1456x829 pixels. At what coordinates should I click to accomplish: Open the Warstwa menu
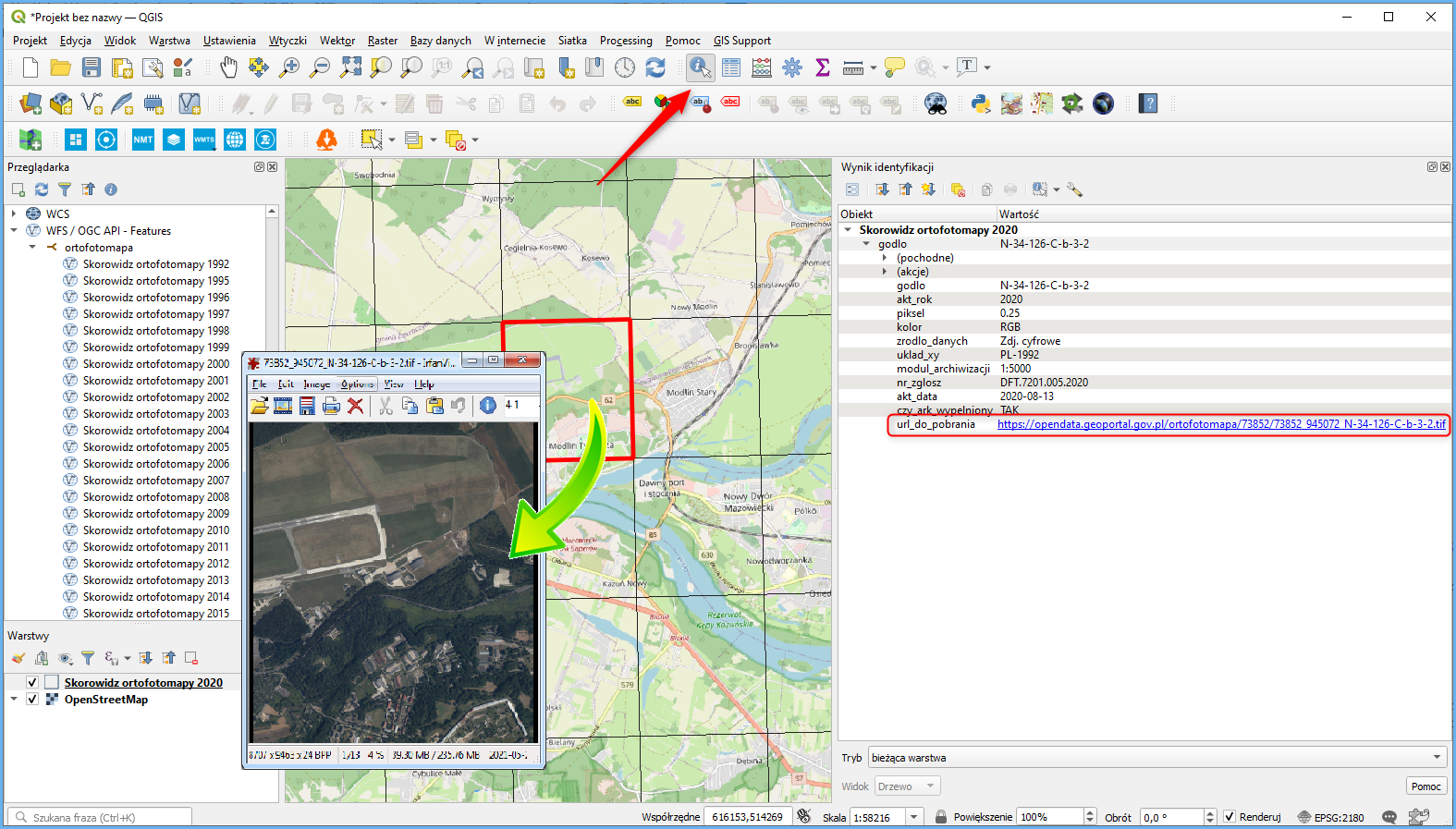click(169, 41)
